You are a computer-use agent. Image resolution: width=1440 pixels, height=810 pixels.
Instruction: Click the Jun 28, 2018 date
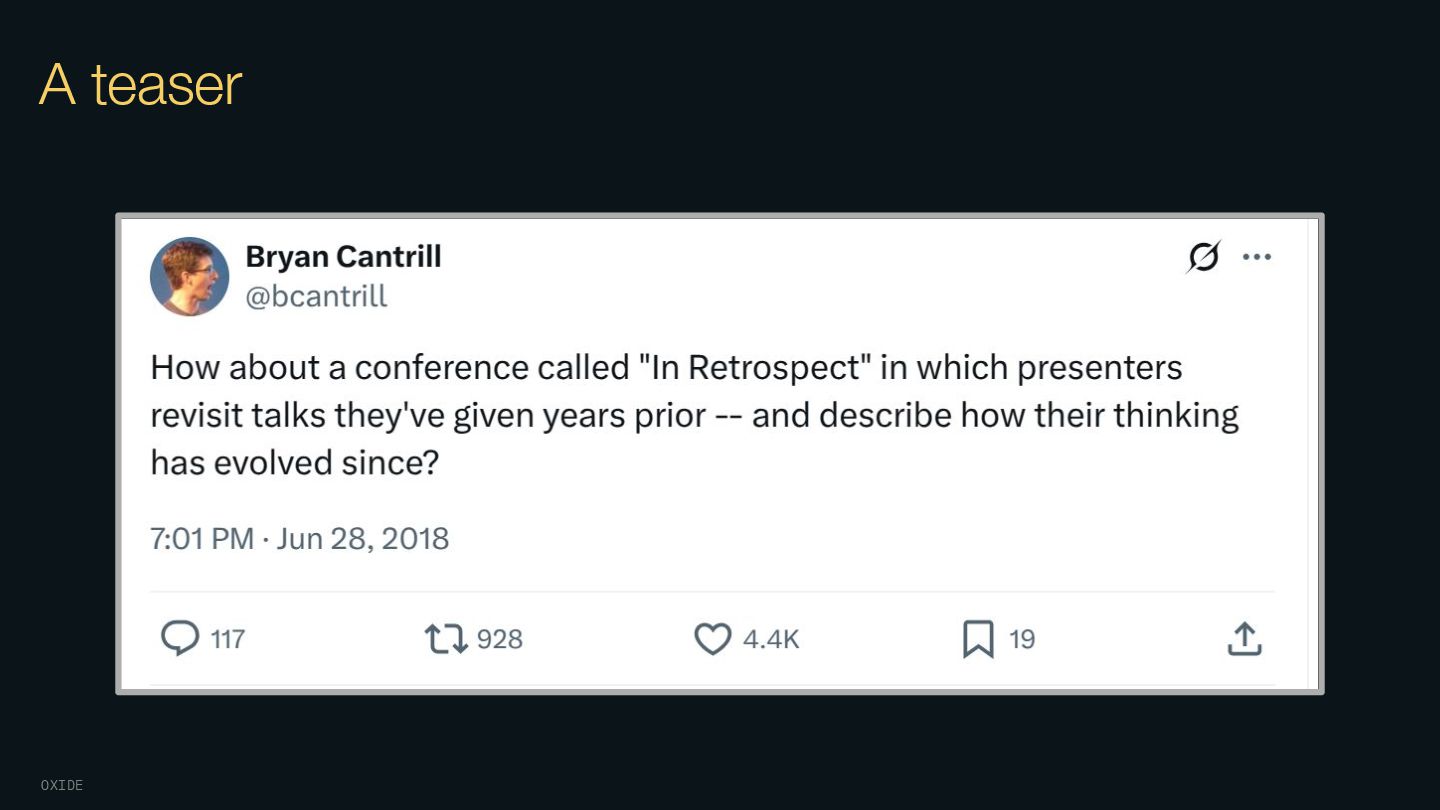coord(363,539)
